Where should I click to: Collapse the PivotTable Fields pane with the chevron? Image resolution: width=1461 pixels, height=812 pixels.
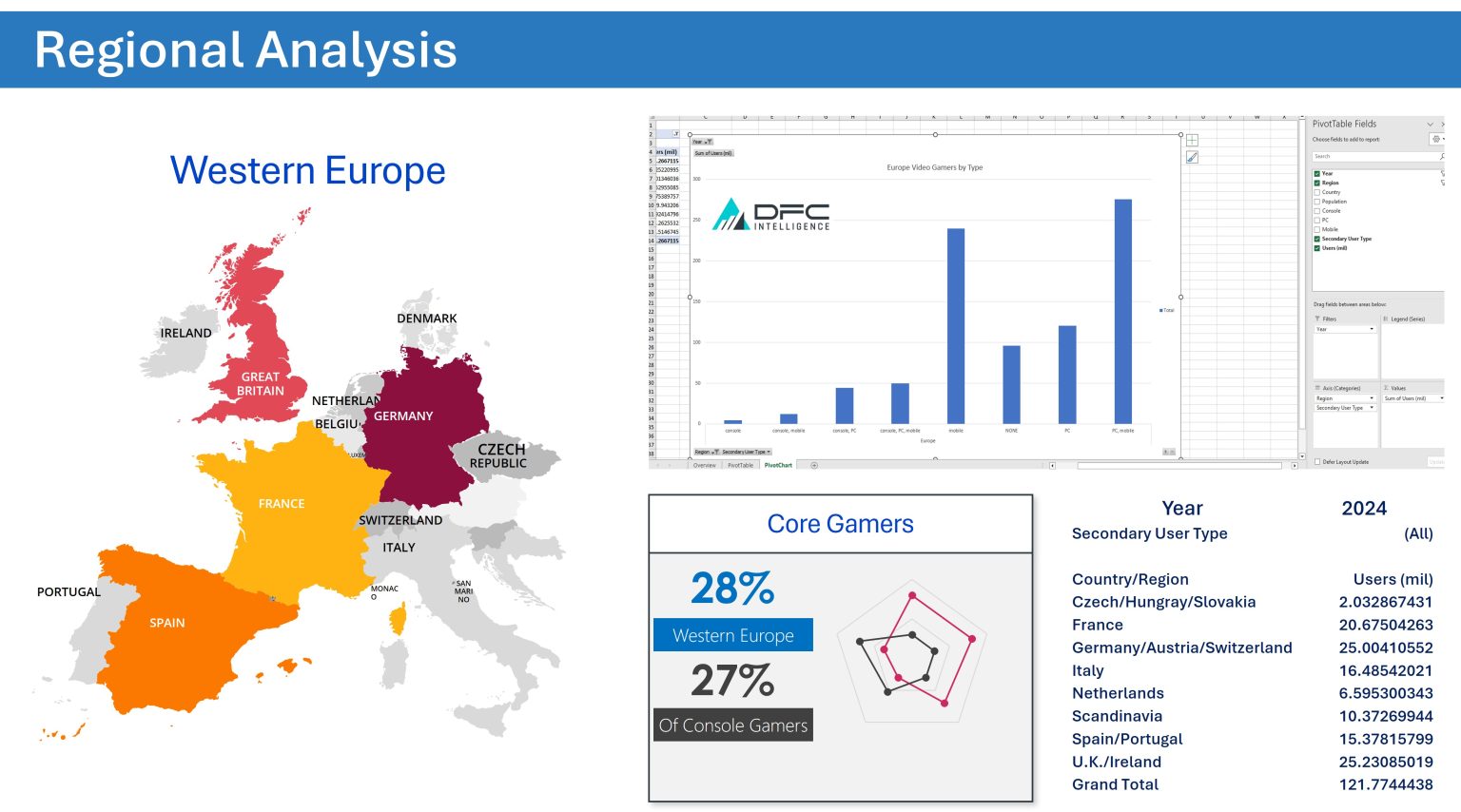coord(1431,124)
